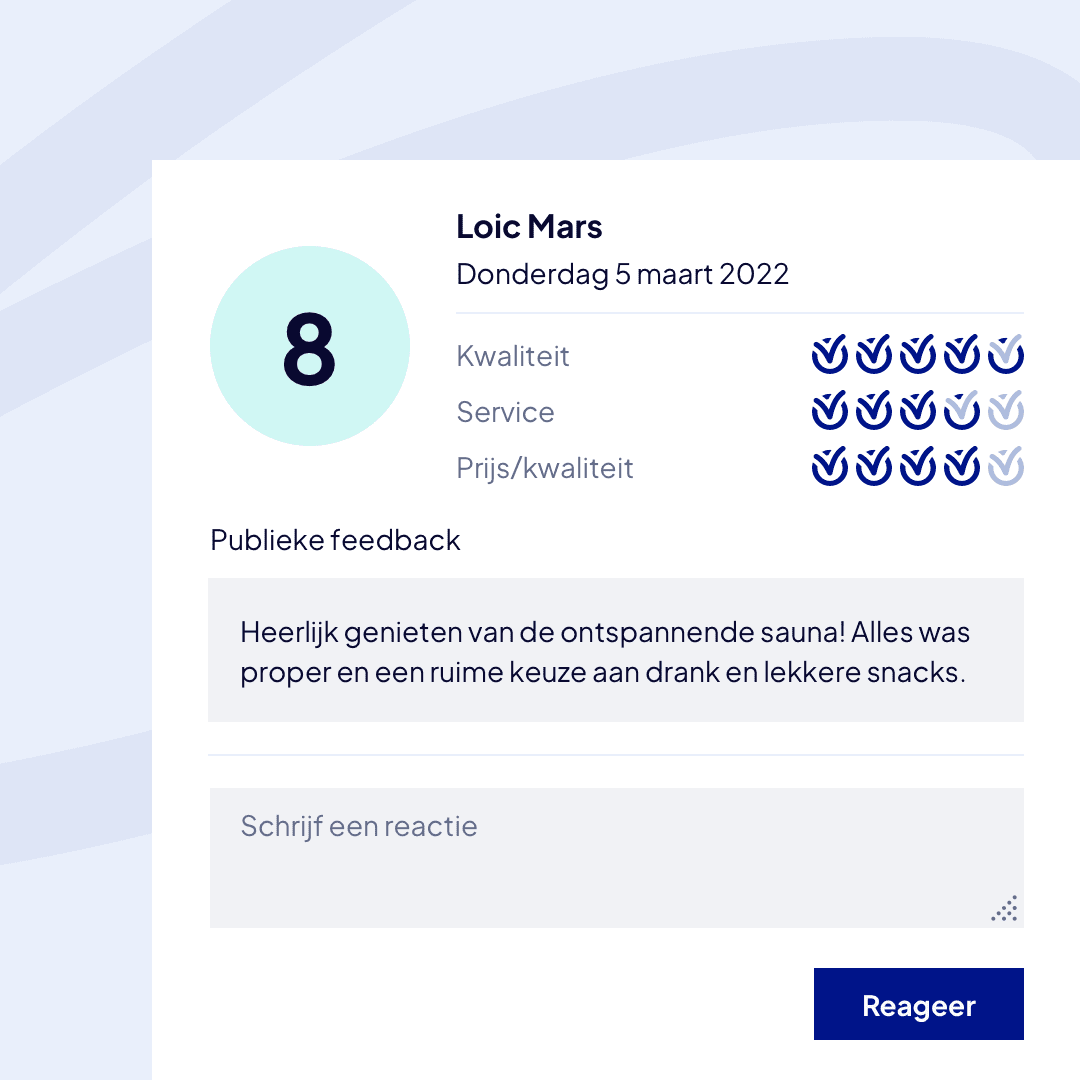Click the Reageer button
Viewport: 1080px width, 1080px height.
[918, 1004]
